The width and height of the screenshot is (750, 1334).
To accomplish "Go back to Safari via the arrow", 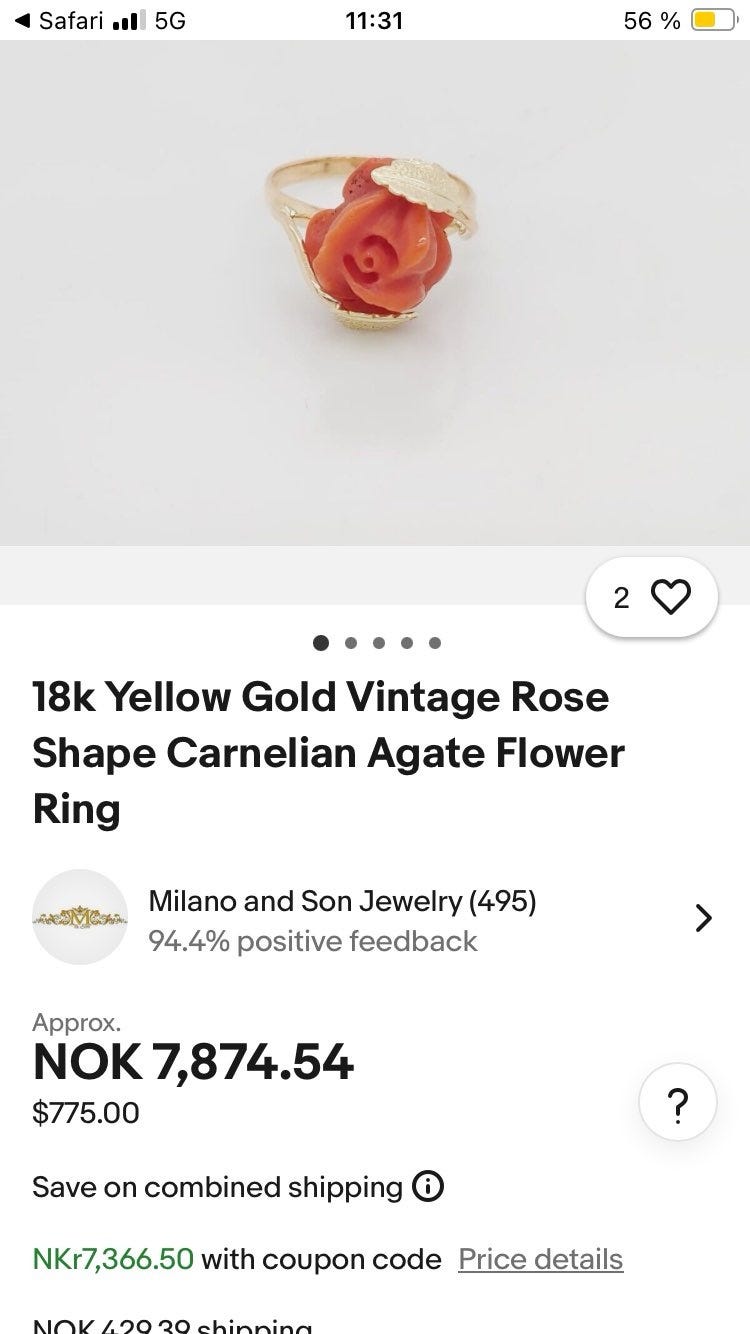I will coord(23,20).
